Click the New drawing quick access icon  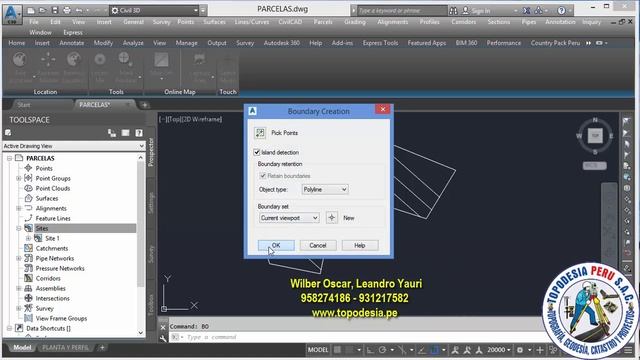(x=31, y=10)
